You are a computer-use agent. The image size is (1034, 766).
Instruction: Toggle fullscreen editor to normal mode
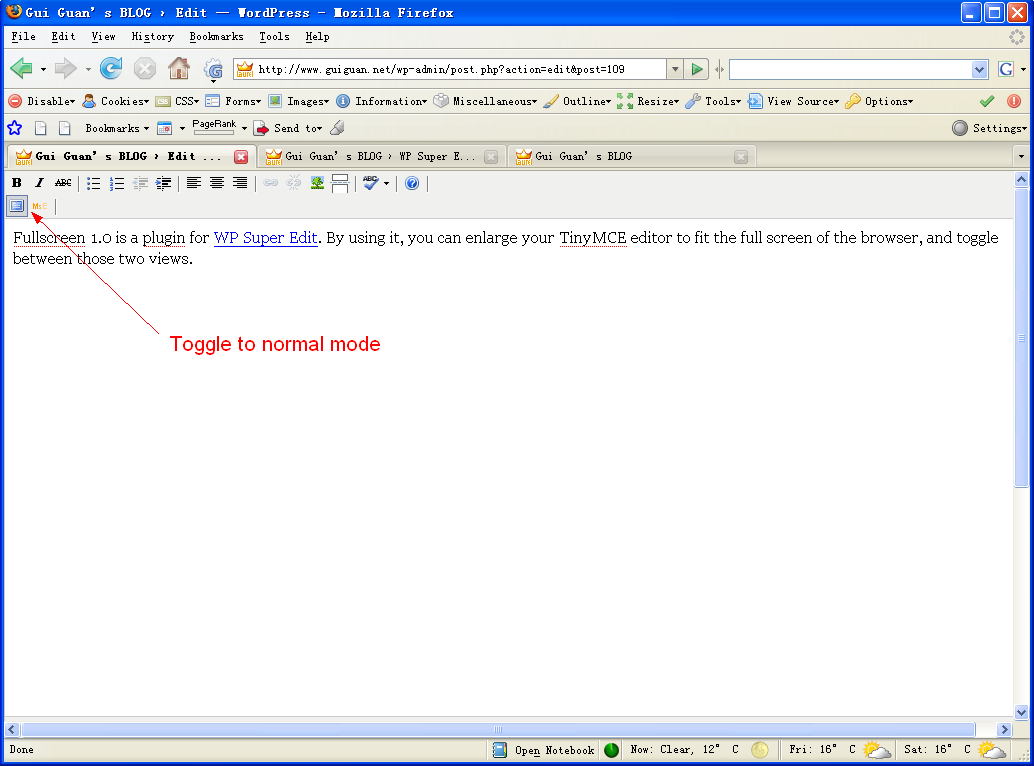click(x=16, y=206)
